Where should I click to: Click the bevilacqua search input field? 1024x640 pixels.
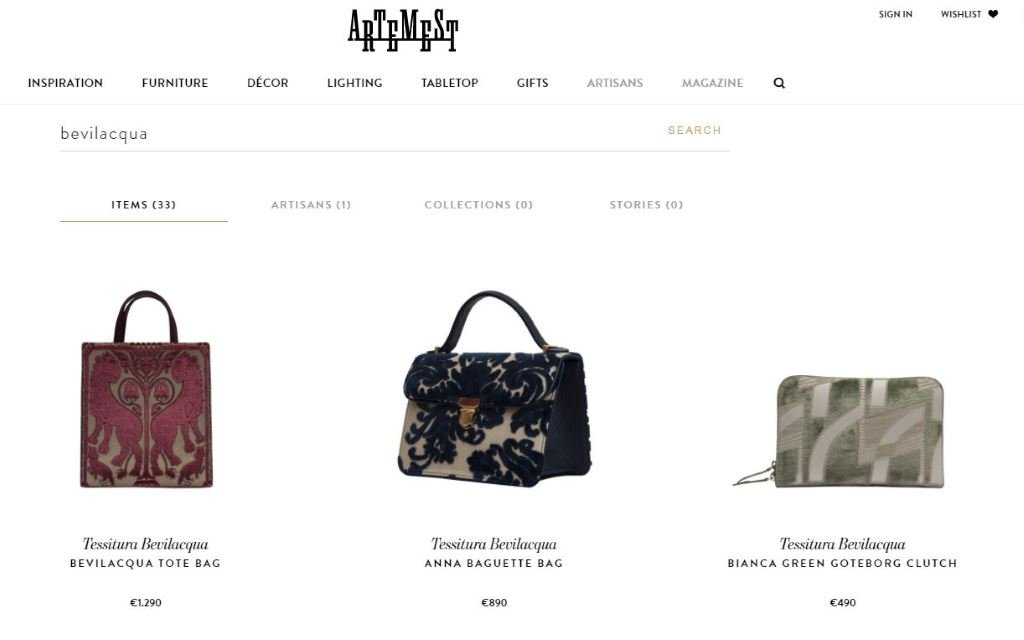pyautogui.click(x=359, y=133)
